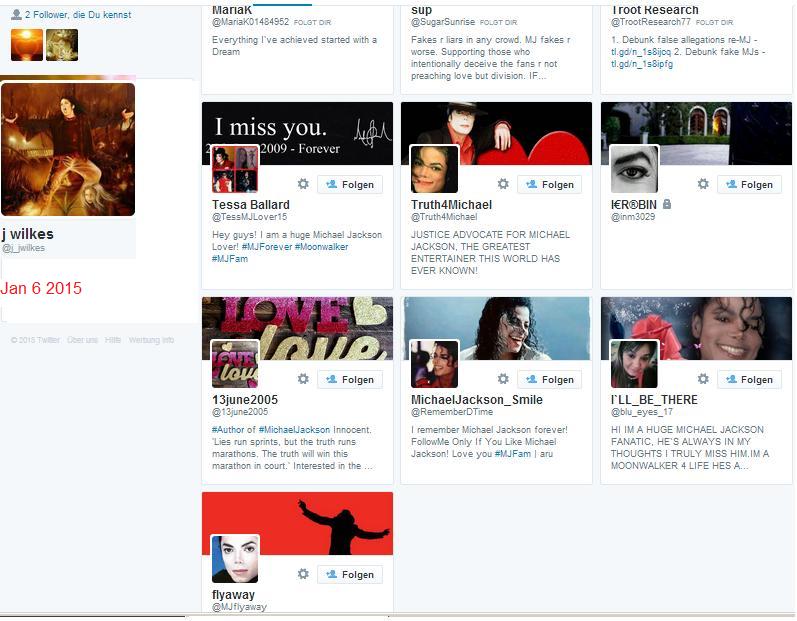Open @TrootResearch77 handle link
The height and width of the screenshot is (621, 797).
pyautogui.click(x=651, y=22)
